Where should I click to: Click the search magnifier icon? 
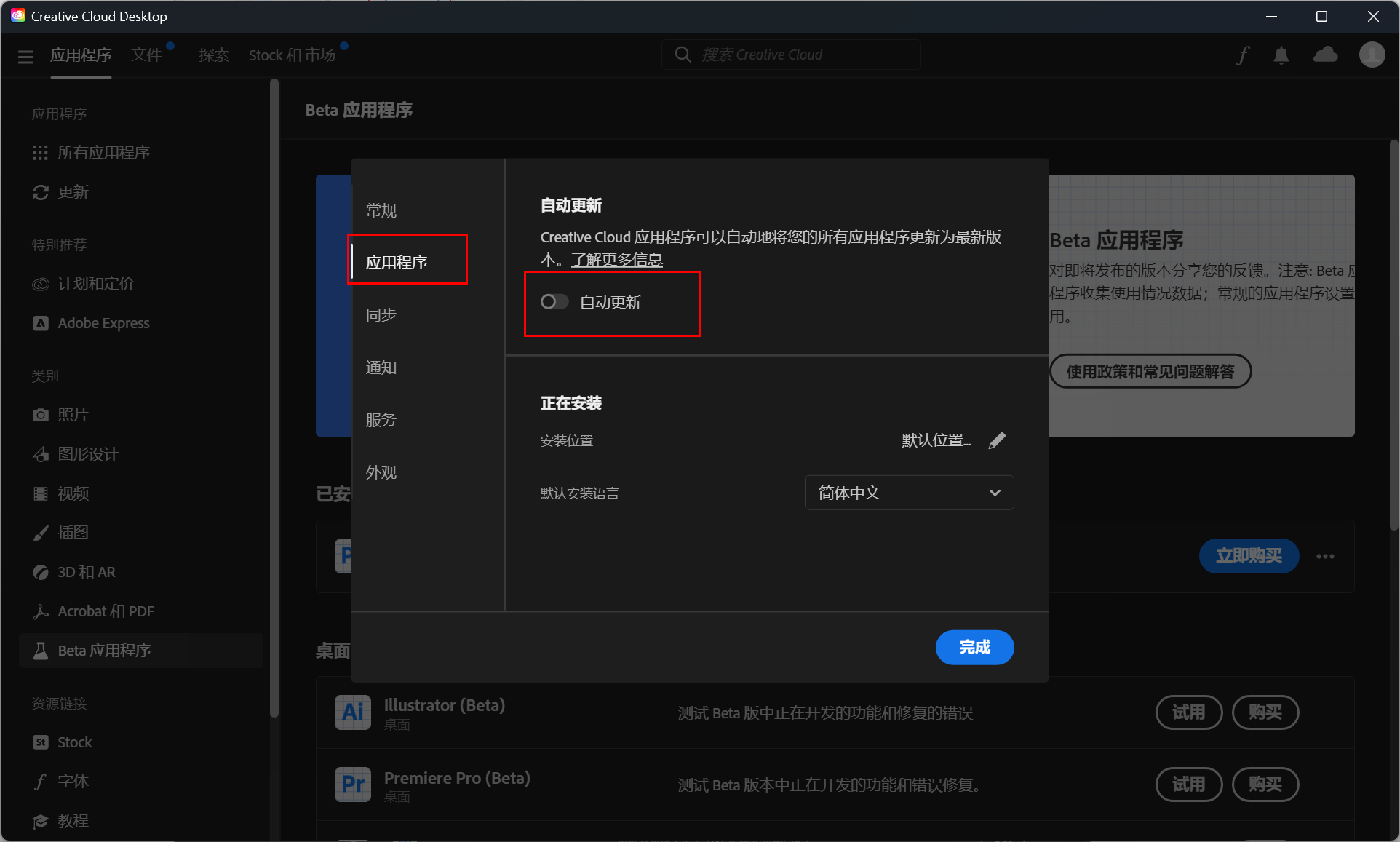(683, 55)
